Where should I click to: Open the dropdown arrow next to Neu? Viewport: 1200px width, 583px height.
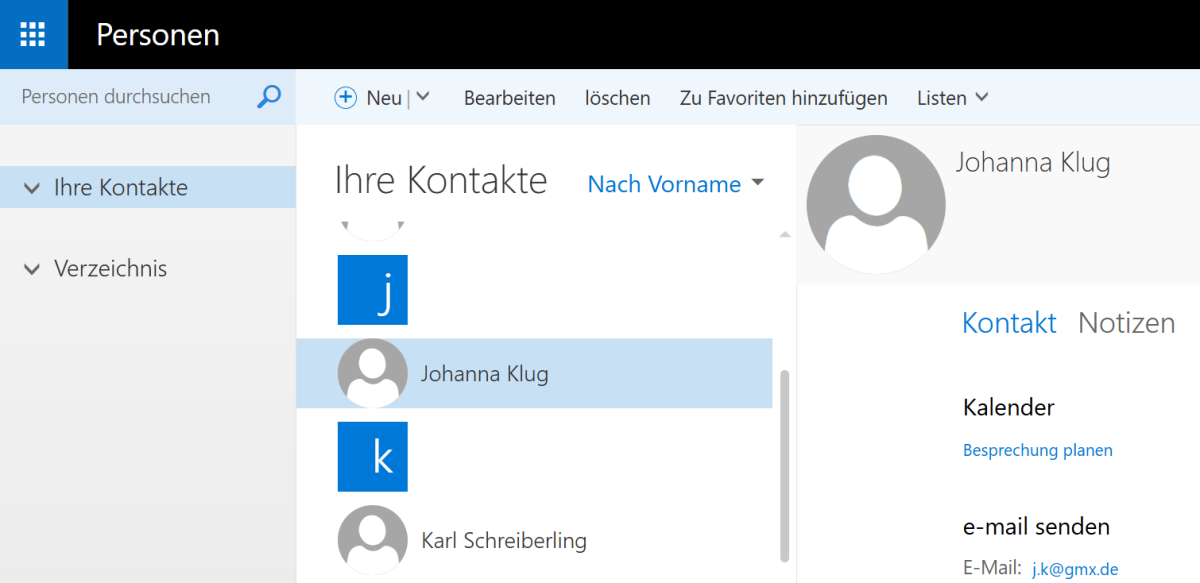(423, 97)
